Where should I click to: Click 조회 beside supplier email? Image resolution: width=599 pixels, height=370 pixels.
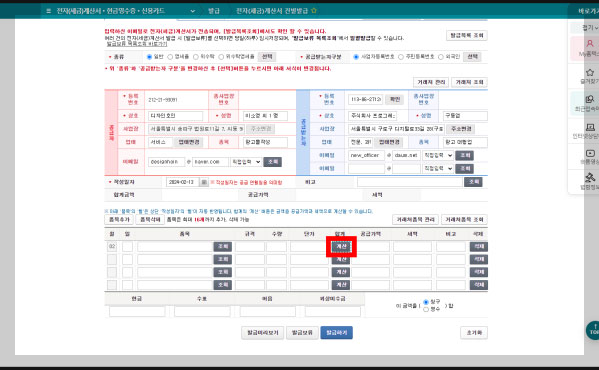pyautogui.click(x=273, y=162)
